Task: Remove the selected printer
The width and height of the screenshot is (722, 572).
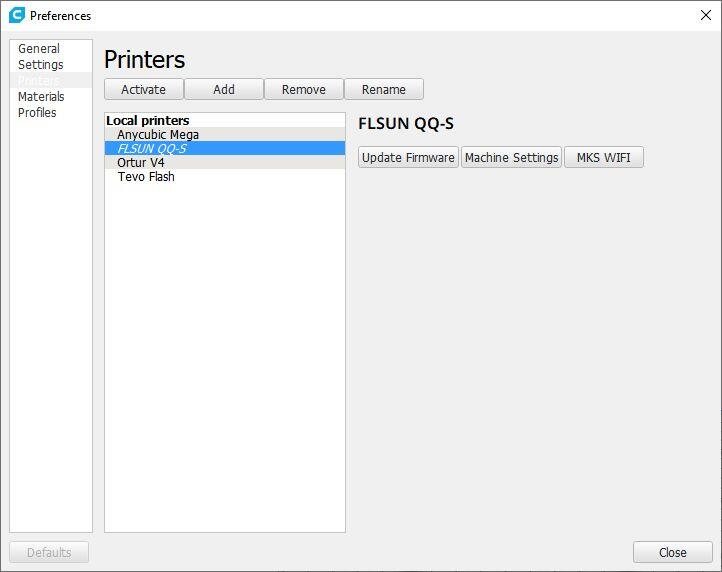Action: 303,89
